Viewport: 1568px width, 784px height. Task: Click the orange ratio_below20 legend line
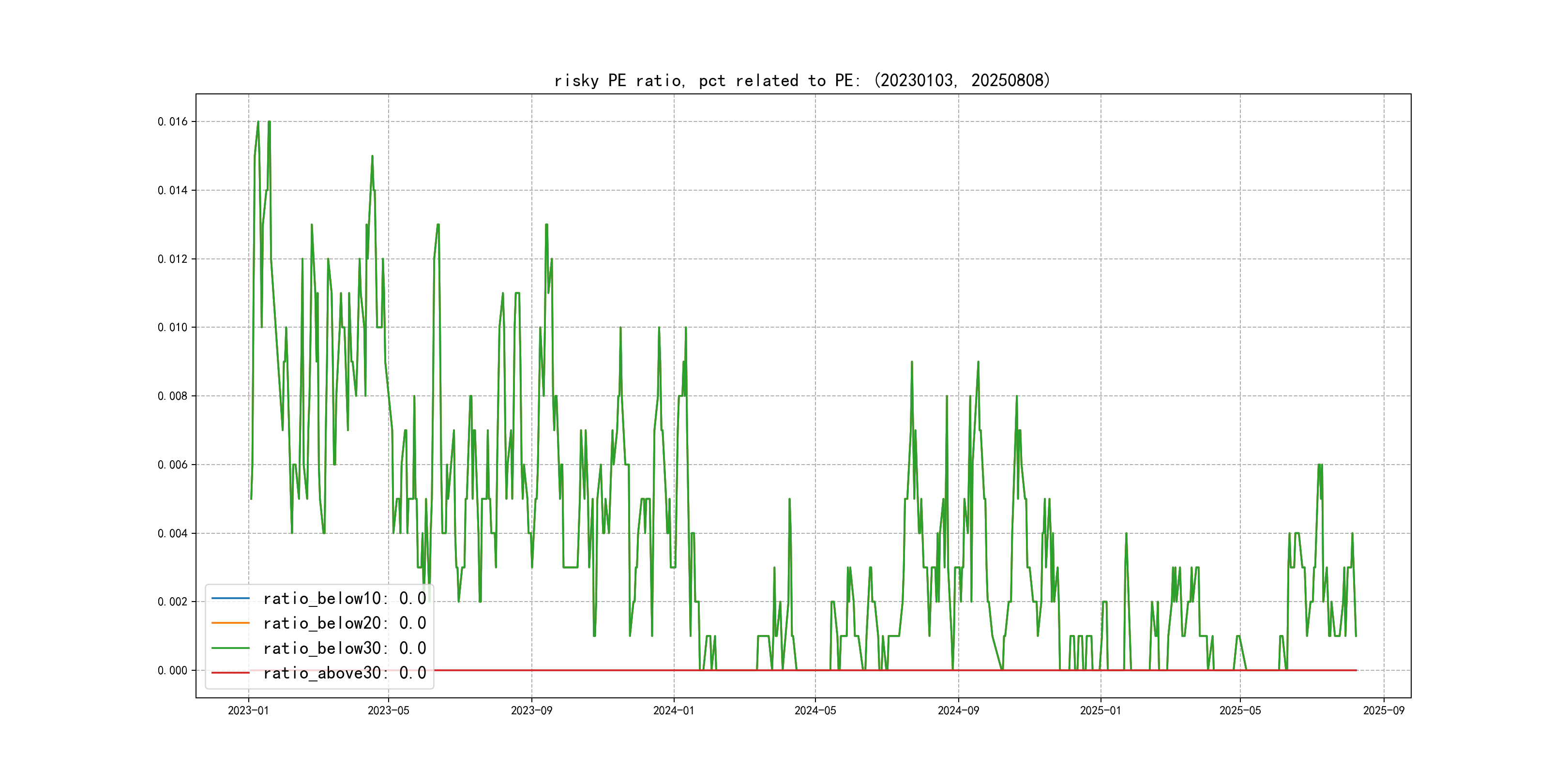[230, 623]
